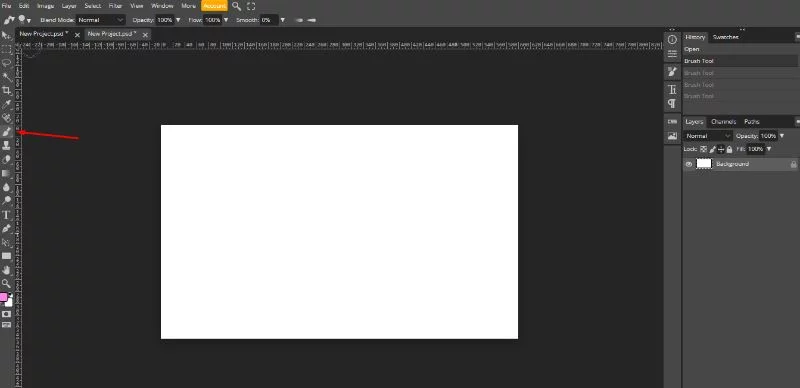Toggle lock position

click(x=721, y=150)
